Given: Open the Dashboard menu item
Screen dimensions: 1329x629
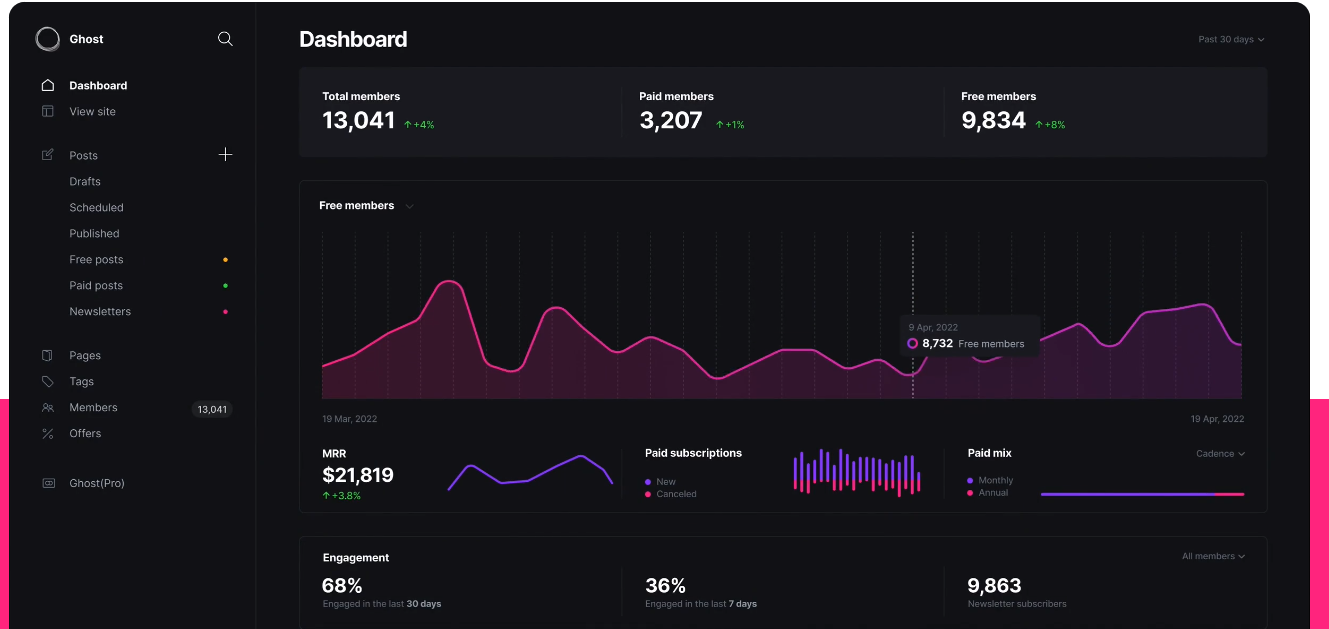Looking at the screenshot, I should [98, 85].
